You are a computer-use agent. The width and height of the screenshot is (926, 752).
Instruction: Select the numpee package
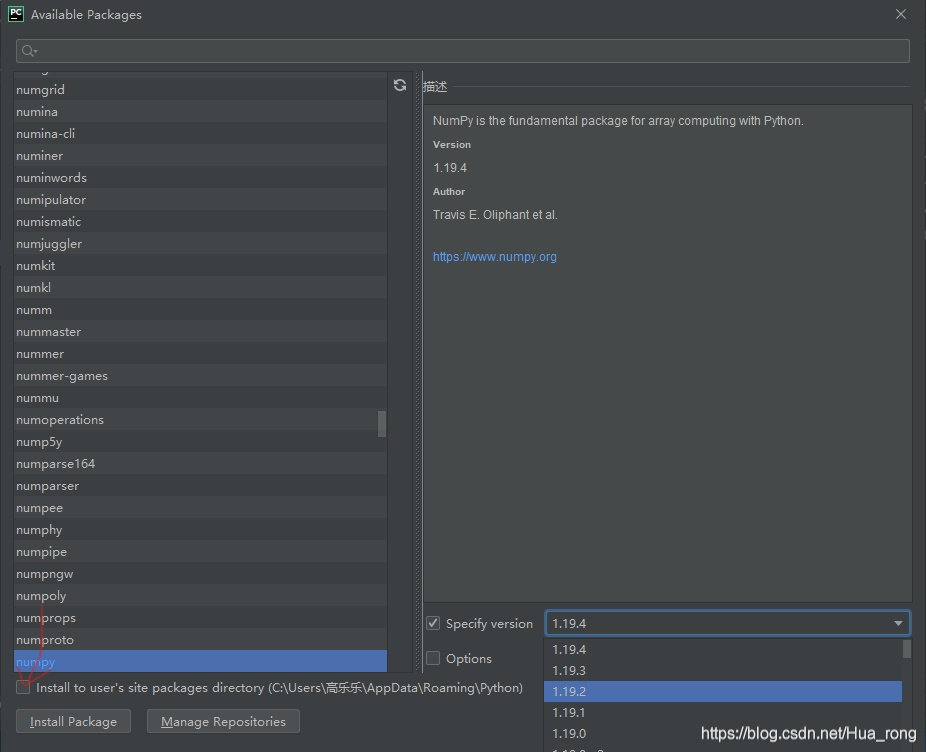point(200,508)
